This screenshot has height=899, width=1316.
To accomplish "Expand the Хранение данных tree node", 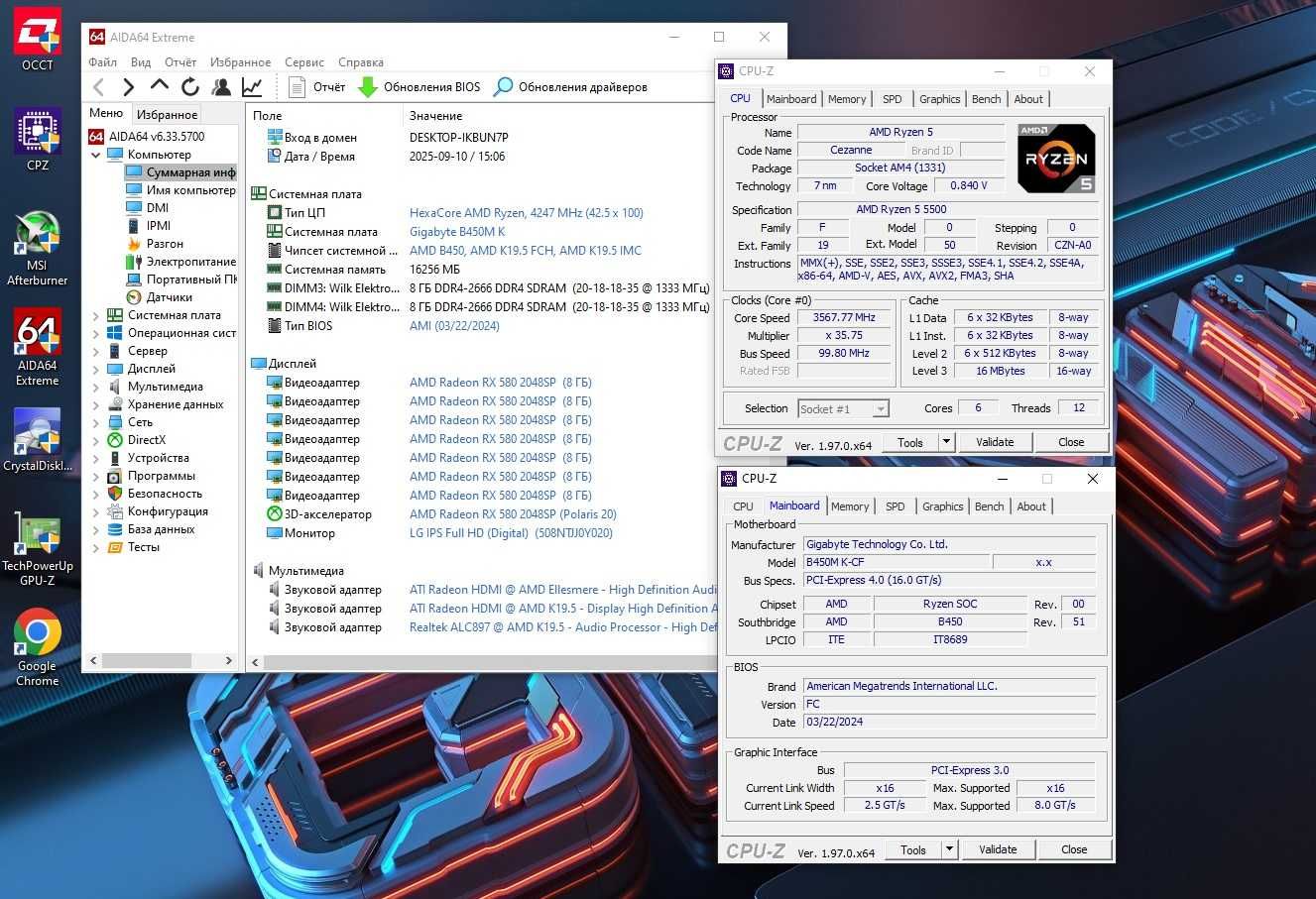I will click(96, 404).
